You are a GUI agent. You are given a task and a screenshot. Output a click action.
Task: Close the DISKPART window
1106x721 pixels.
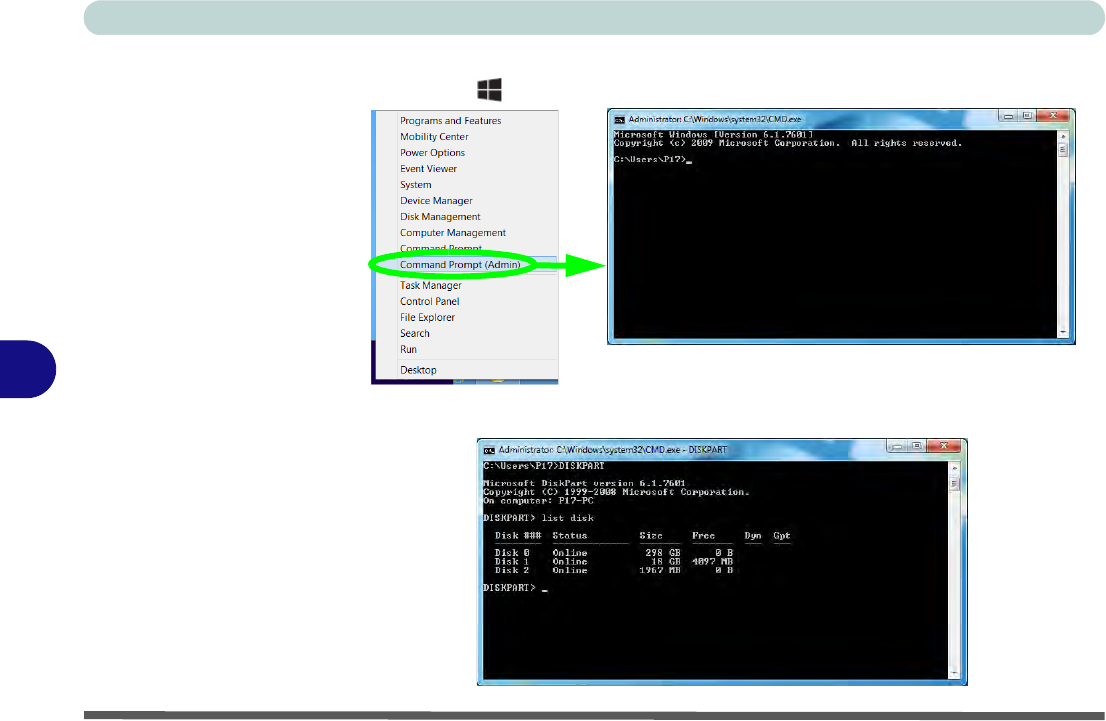coord(944,446)
